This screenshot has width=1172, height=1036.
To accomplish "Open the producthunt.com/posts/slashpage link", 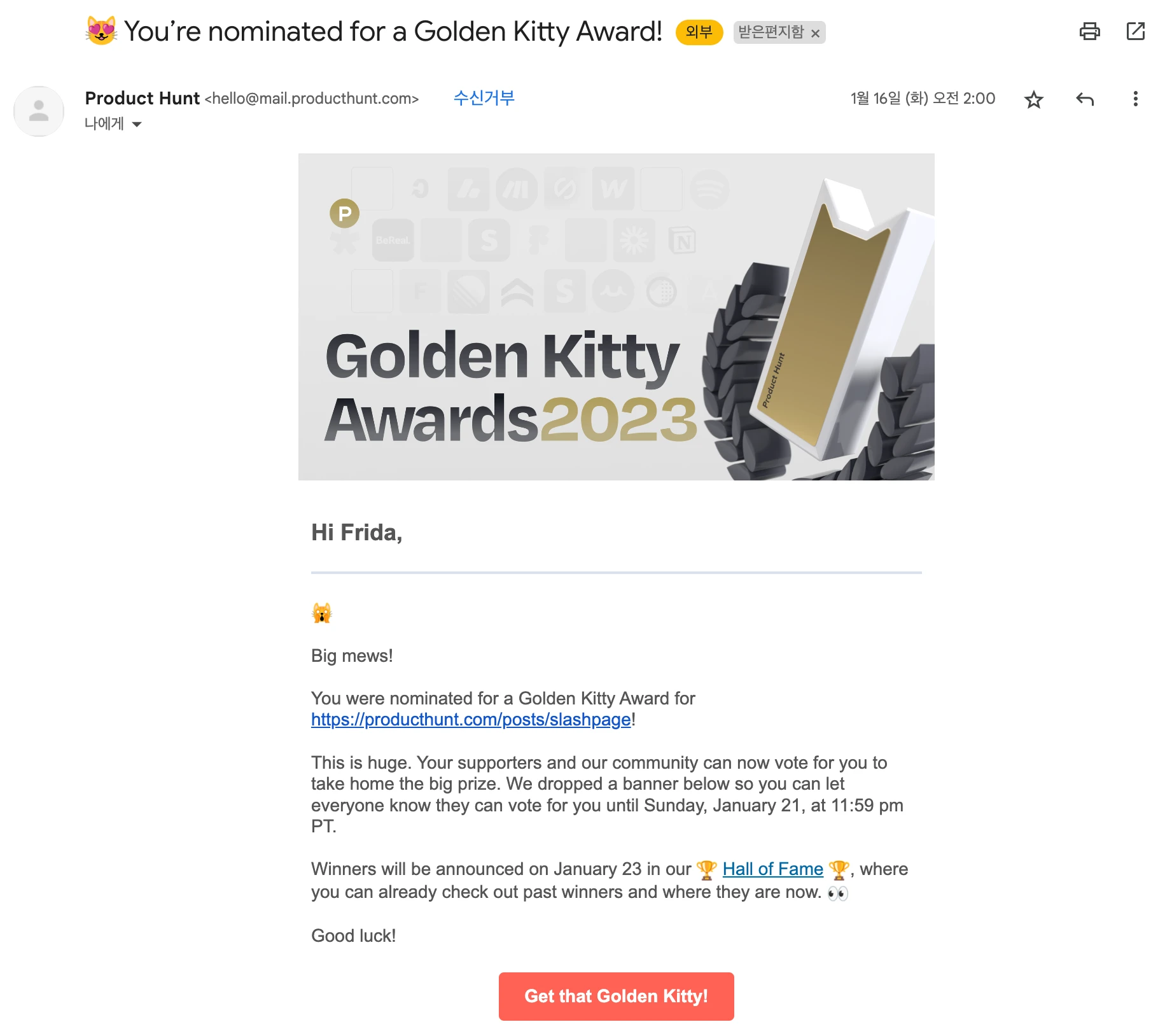I will tap(471, 720).
